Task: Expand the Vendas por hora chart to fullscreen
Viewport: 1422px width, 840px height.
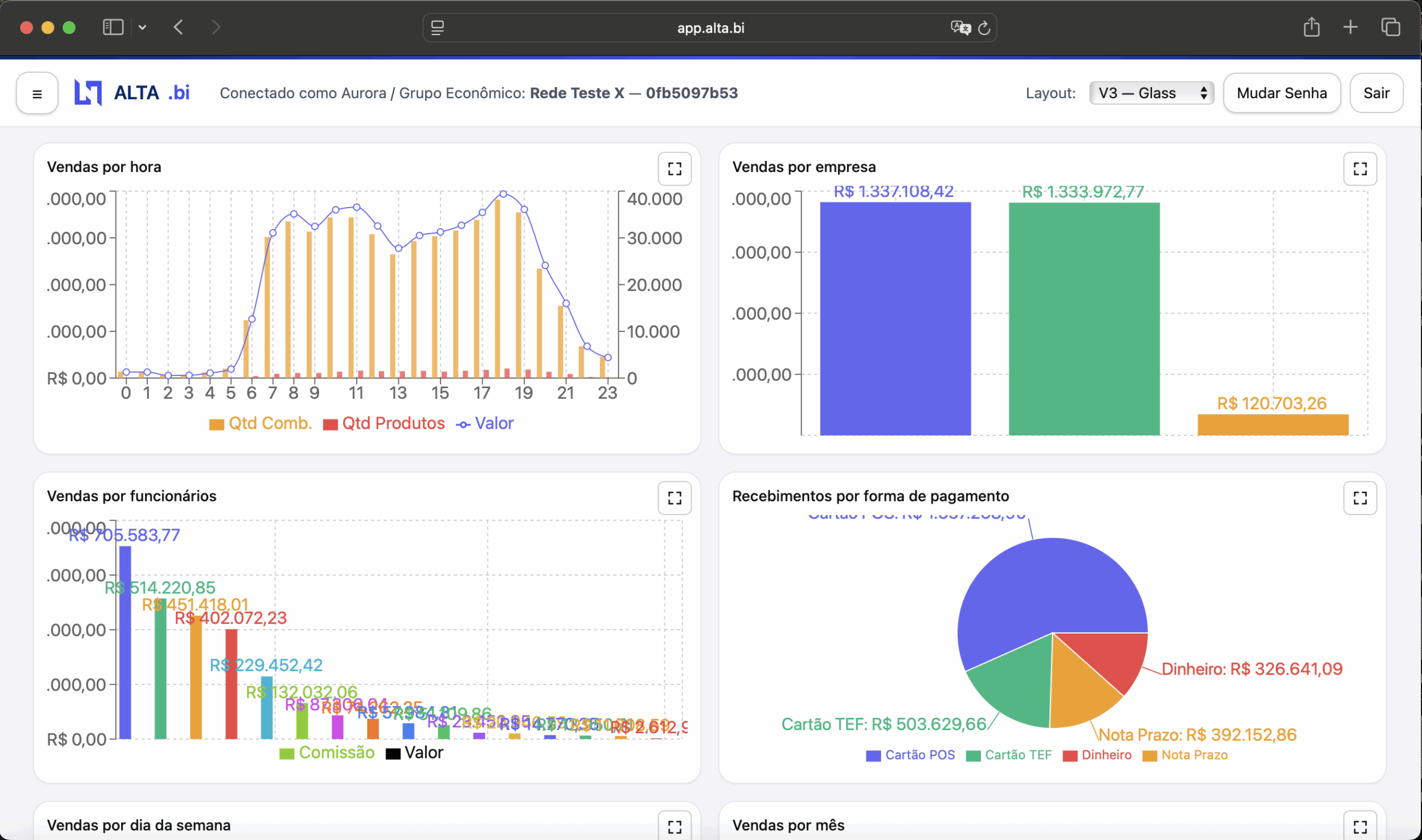Action: click(x=674, y=169)
